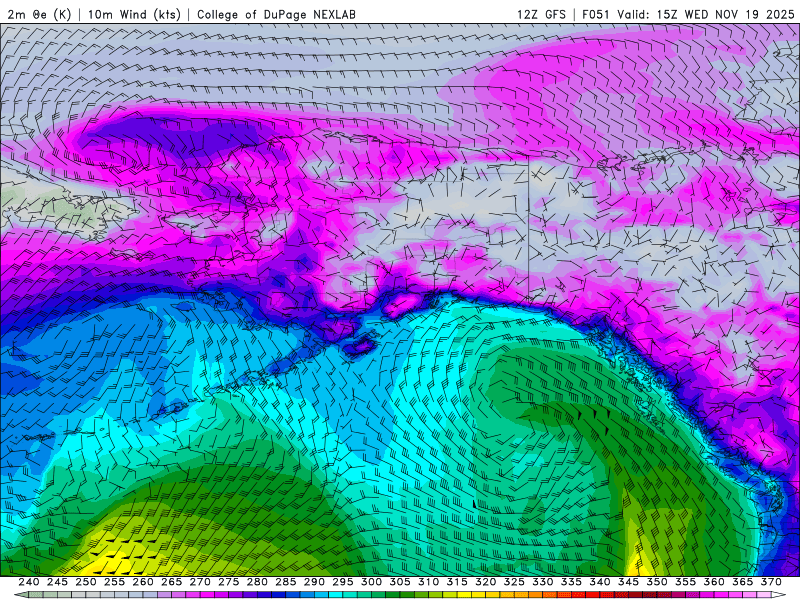800x600 pixels.
Task: Click the 305 legend value
Action: click(x=400, y=582)
